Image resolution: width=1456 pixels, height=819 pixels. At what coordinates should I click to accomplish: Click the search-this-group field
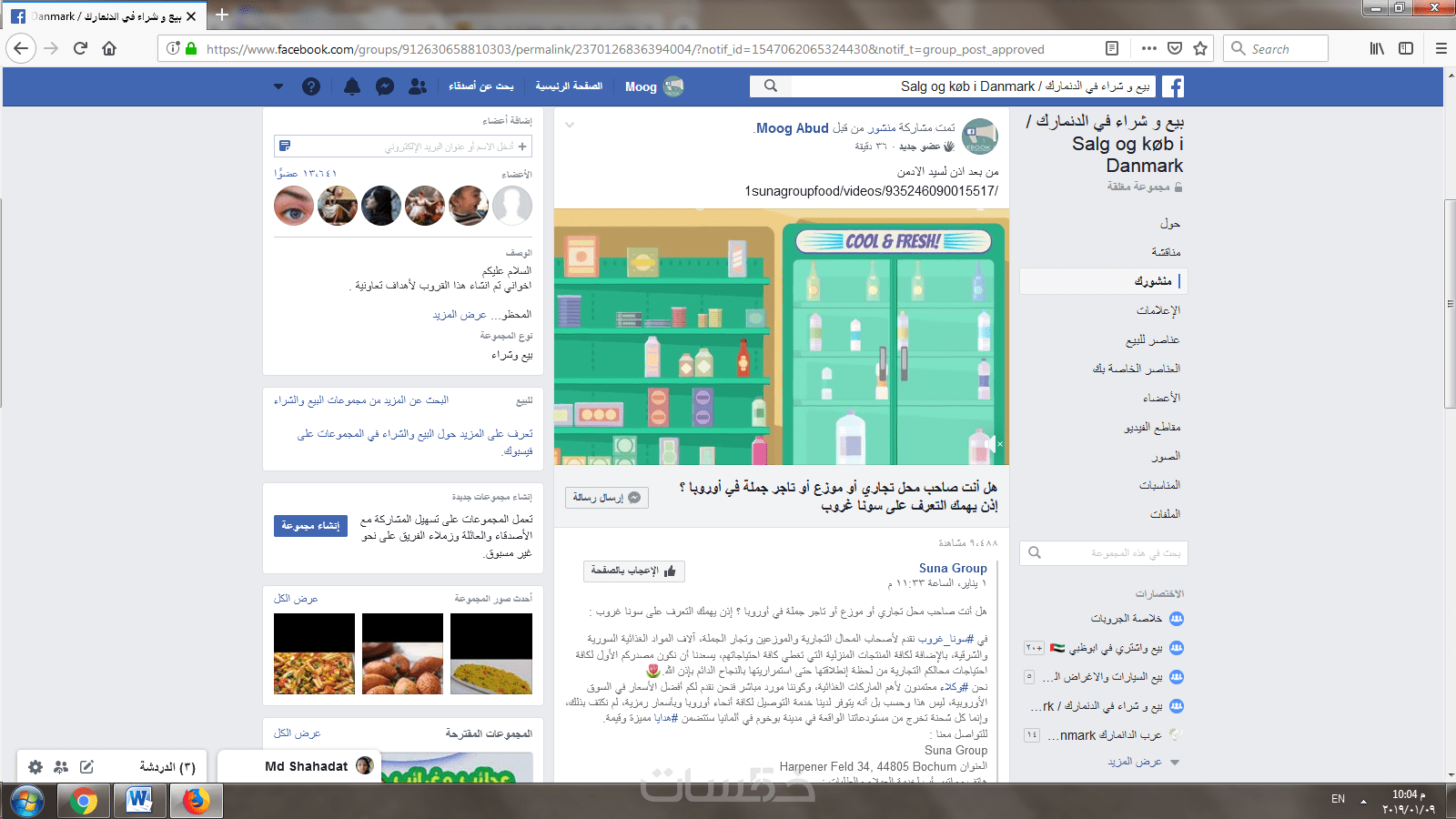pos(1104,552)
